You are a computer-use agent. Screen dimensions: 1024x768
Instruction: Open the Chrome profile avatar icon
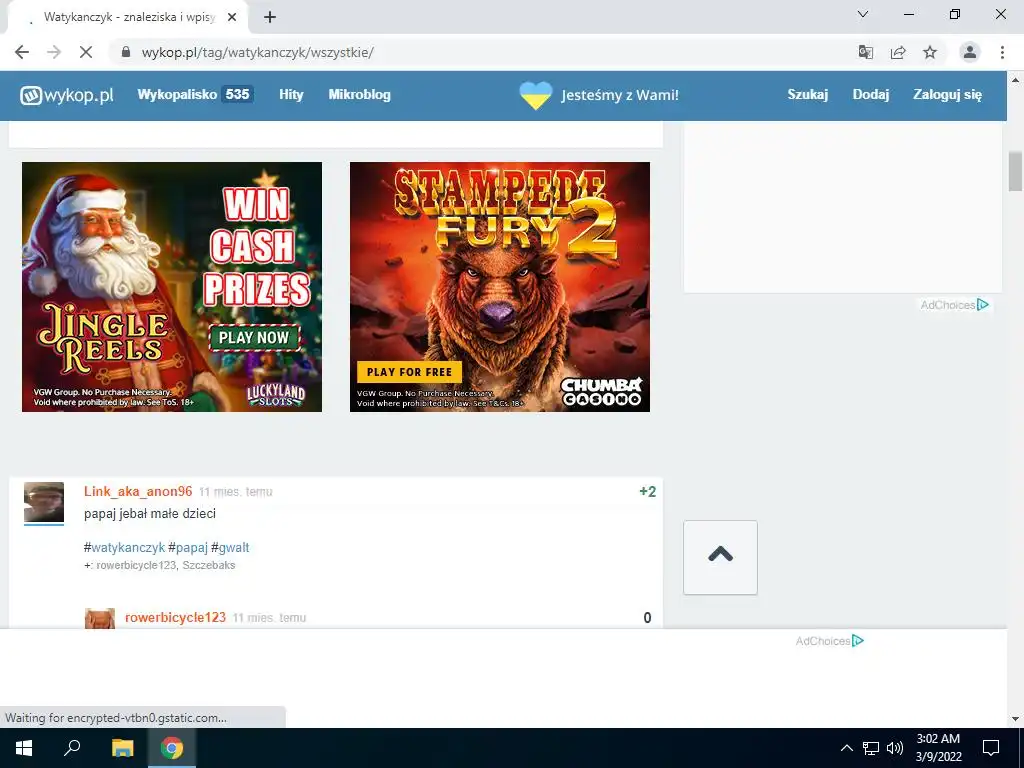[970, 52]
